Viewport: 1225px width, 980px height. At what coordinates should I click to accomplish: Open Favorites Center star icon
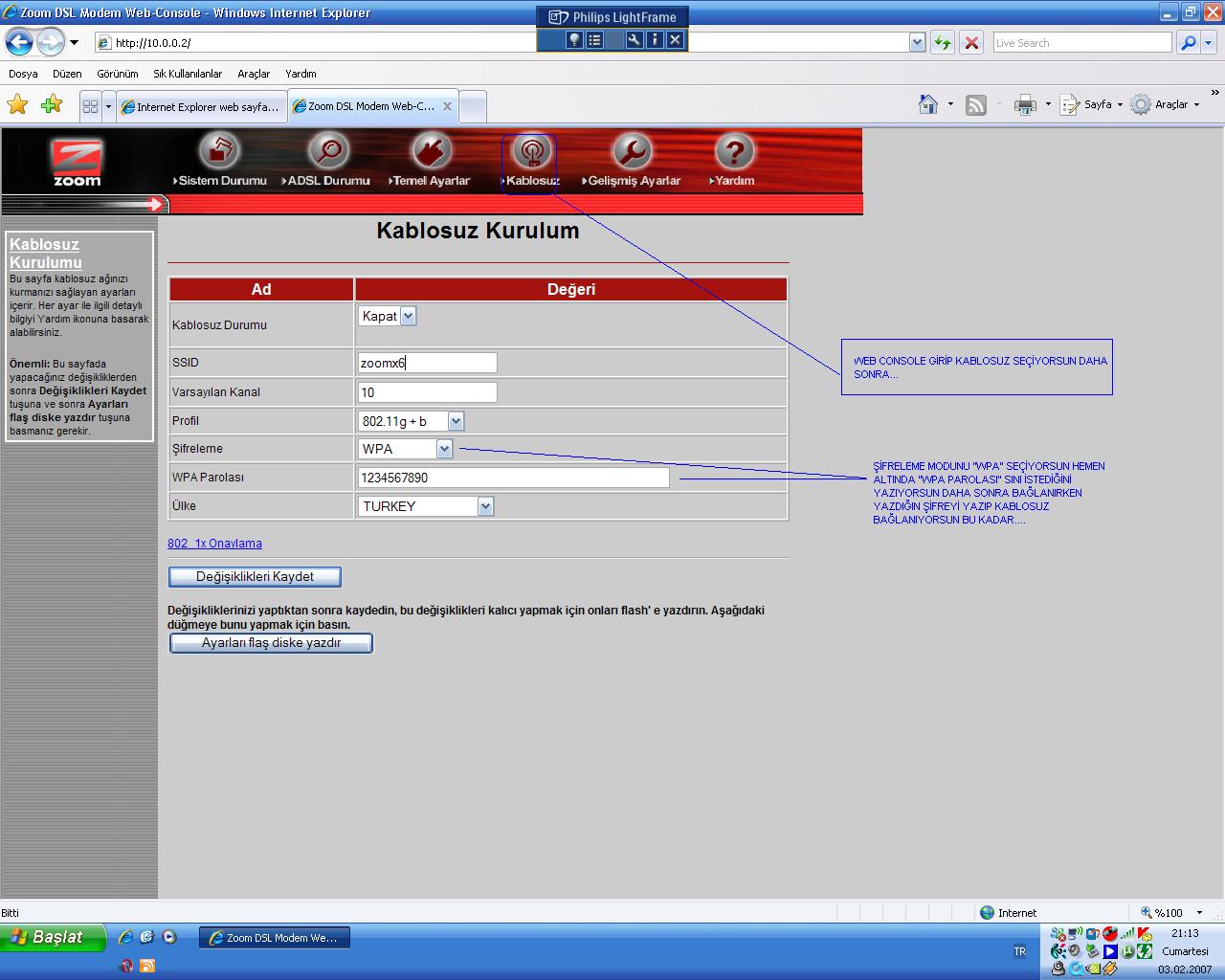point(18,104)
